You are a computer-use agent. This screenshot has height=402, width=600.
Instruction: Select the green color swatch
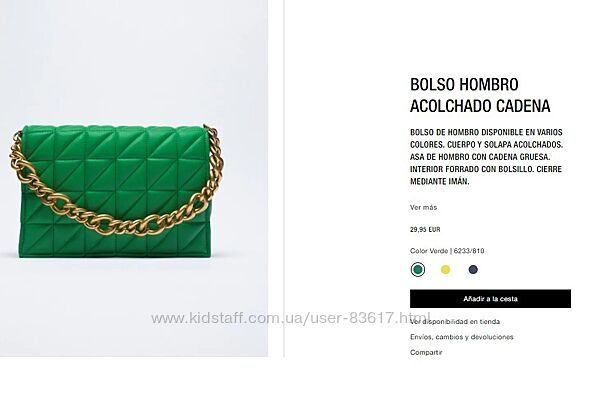pyautogui.click(x=418, y=270)
